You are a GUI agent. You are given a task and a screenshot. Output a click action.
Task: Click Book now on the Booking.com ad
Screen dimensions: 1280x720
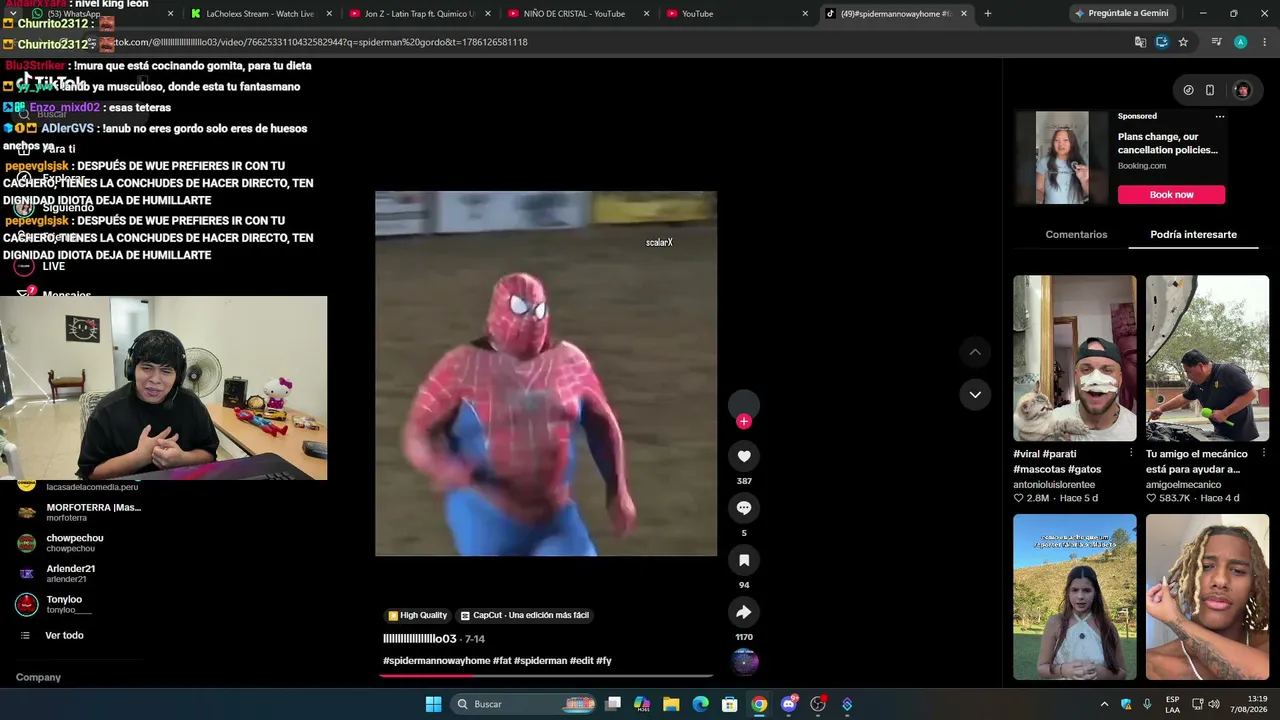pos(1171,194)
